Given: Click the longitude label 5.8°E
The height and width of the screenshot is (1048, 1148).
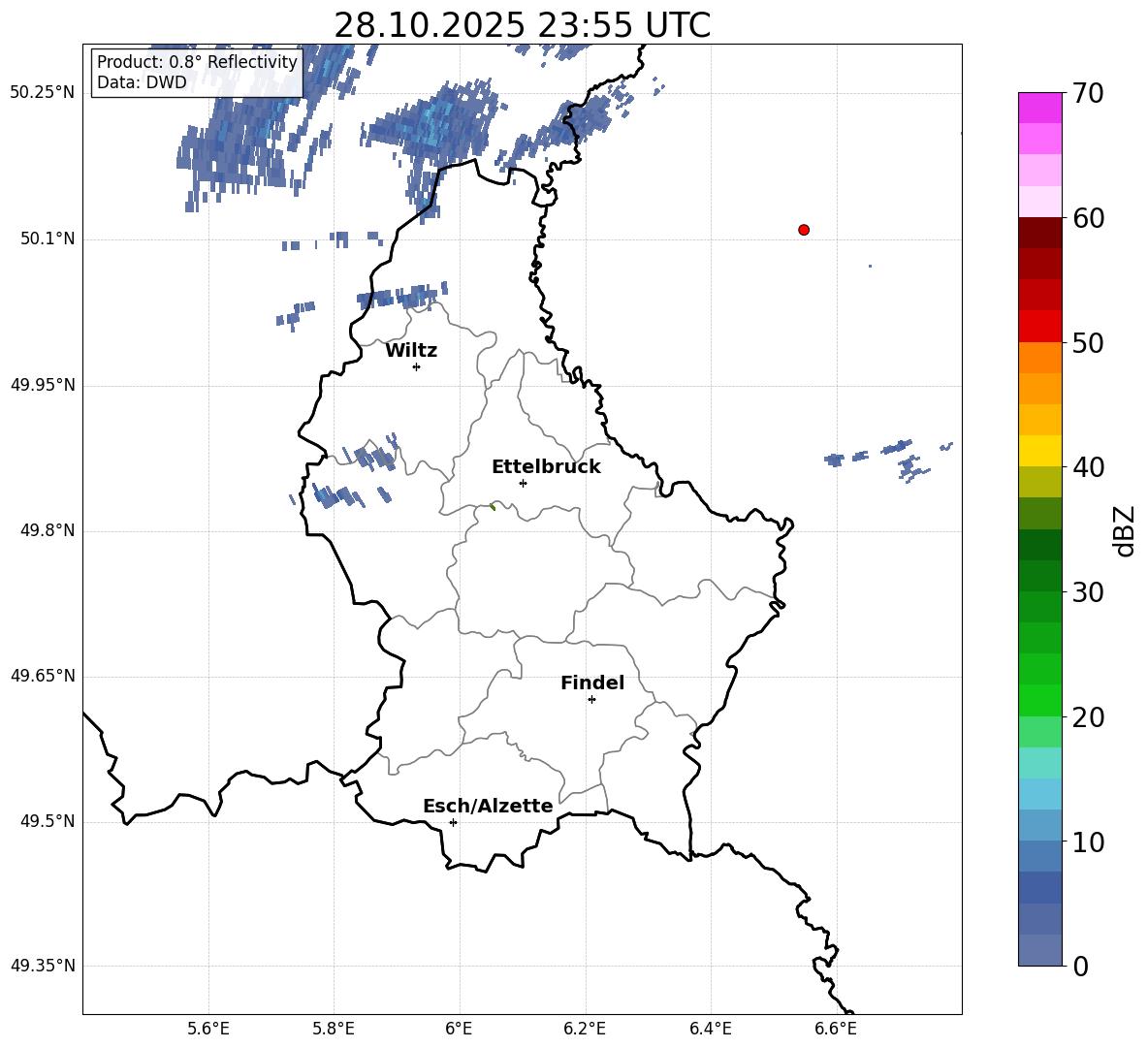Looking at the screenshot, I should (334, 1029).
